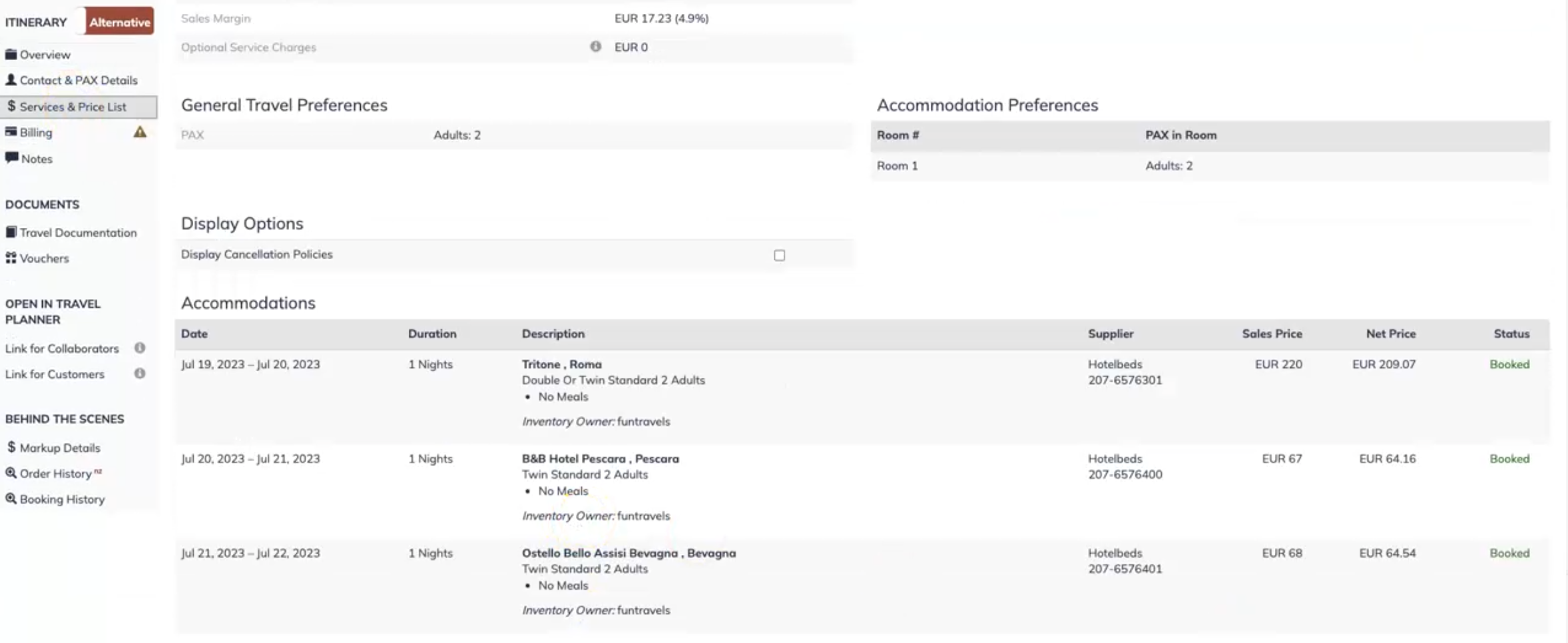
Task: Click info icon beside Optional Service Charges
Action: click(x=595, y=47)
